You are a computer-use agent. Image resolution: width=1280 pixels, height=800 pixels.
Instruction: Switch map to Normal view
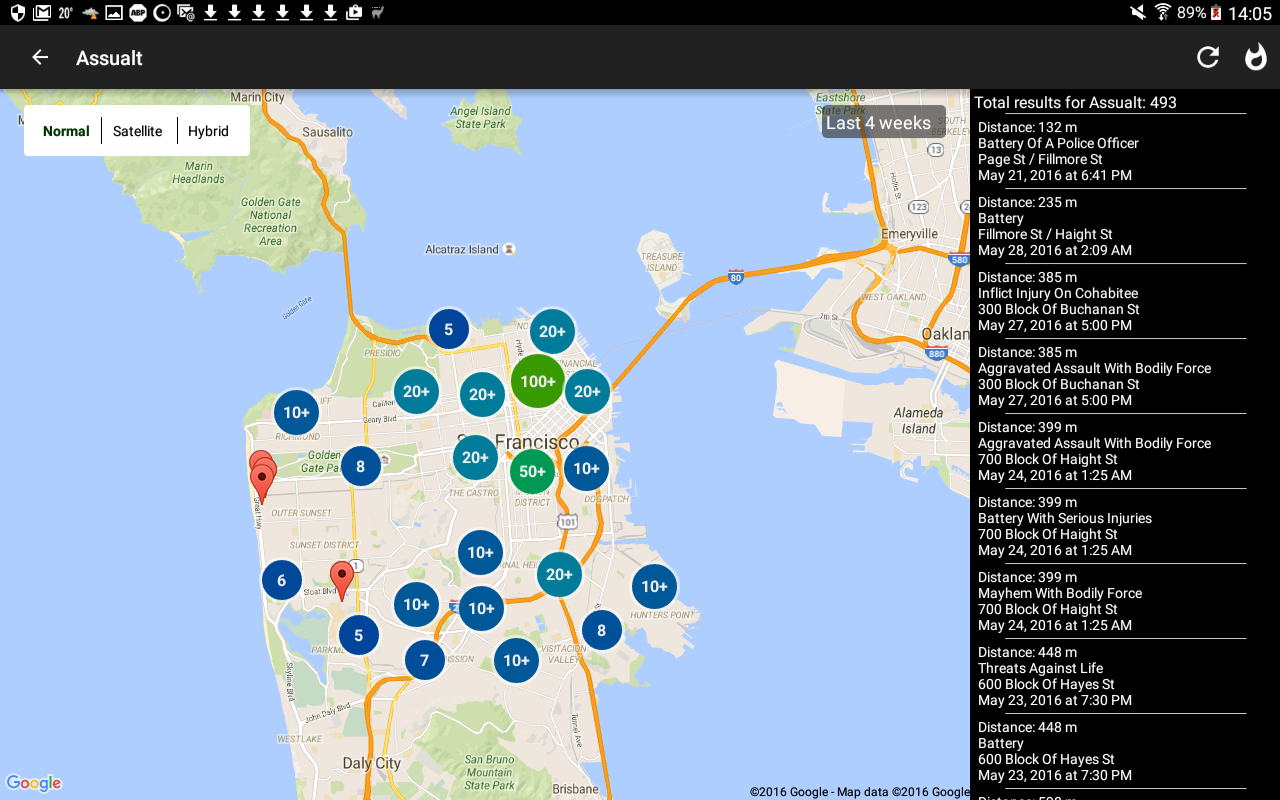tap(66, 131)
